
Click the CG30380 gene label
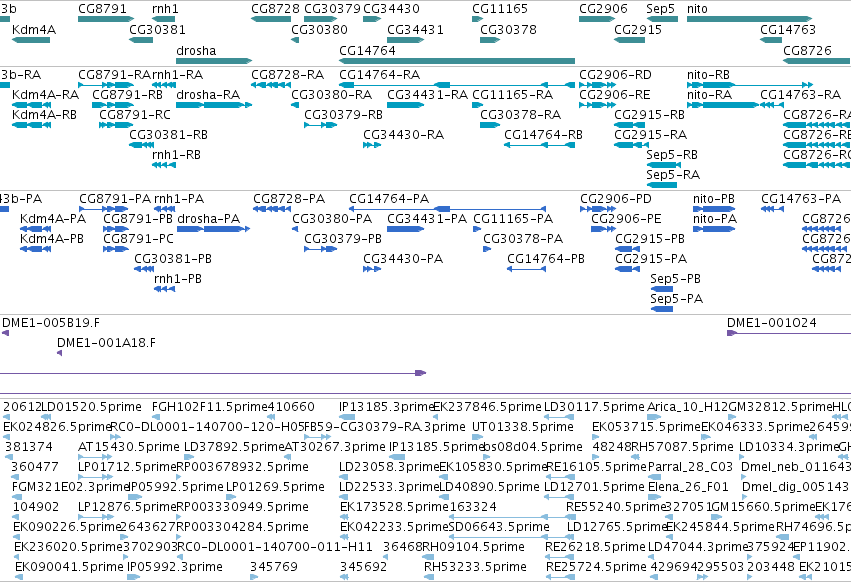pos(319,29)
